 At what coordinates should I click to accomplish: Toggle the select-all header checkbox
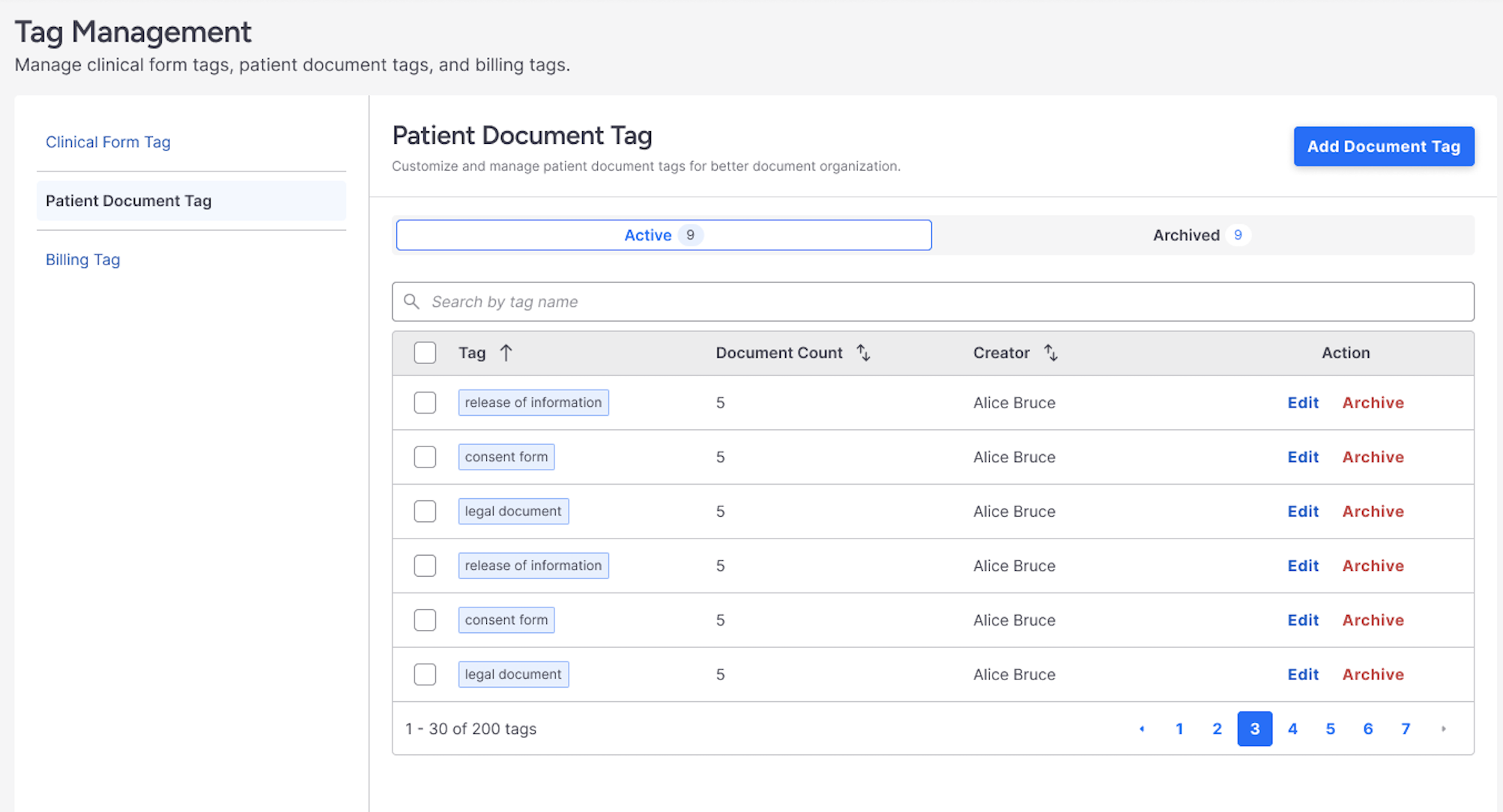(425, 353)
